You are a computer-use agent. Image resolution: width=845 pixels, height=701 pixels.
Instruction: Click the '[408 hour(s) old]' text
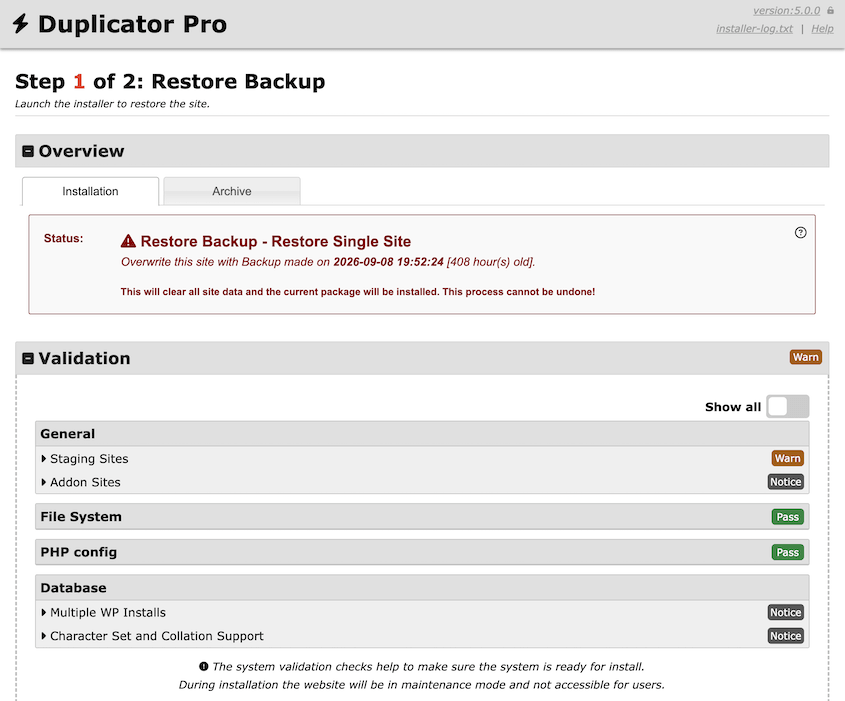(490, 262)
